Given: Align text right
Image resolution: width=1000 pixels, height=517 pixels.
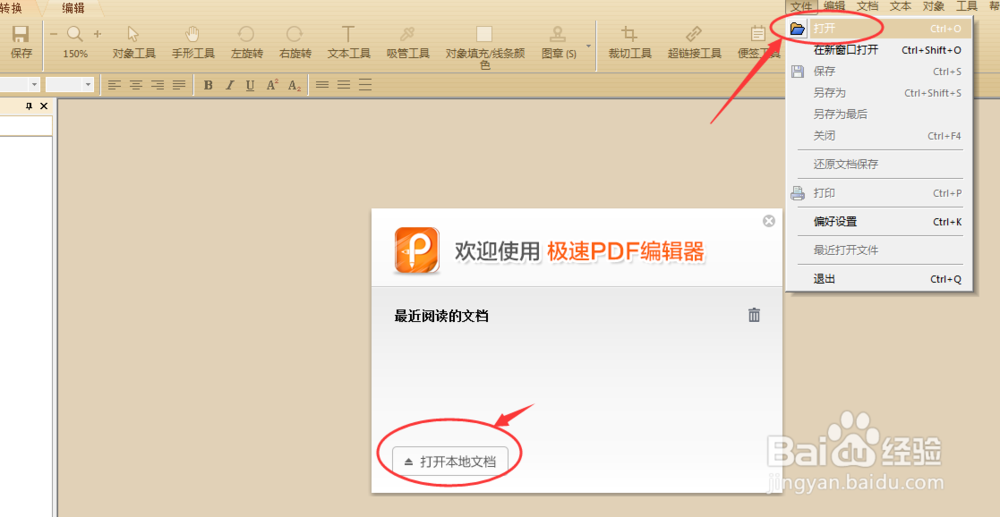Looking at the screenshot, I should click(158, 85).
